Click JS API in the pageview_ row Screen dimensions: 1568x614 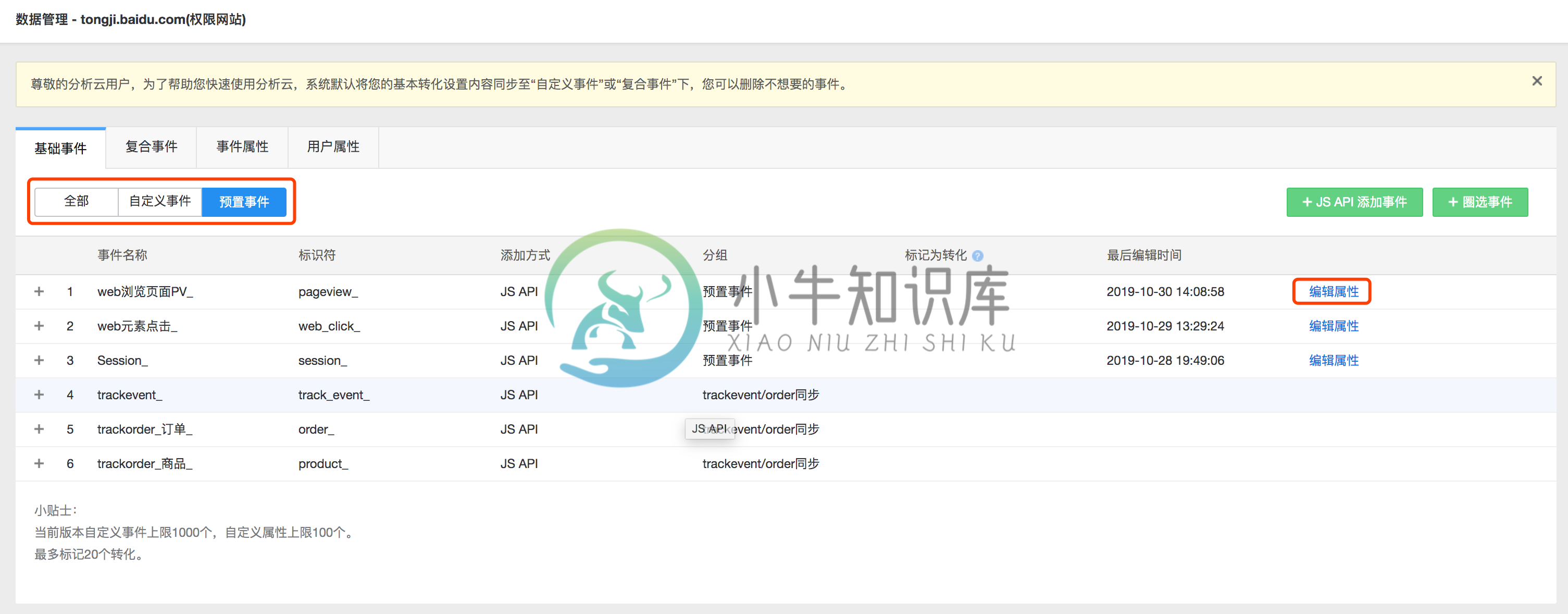pyautogui.click(x=519, y=292)
